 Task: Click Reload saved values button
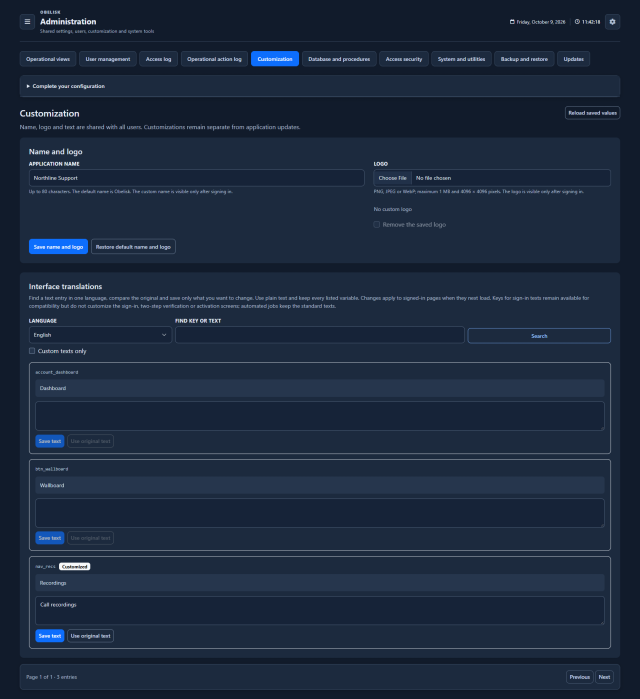[592, 113]
